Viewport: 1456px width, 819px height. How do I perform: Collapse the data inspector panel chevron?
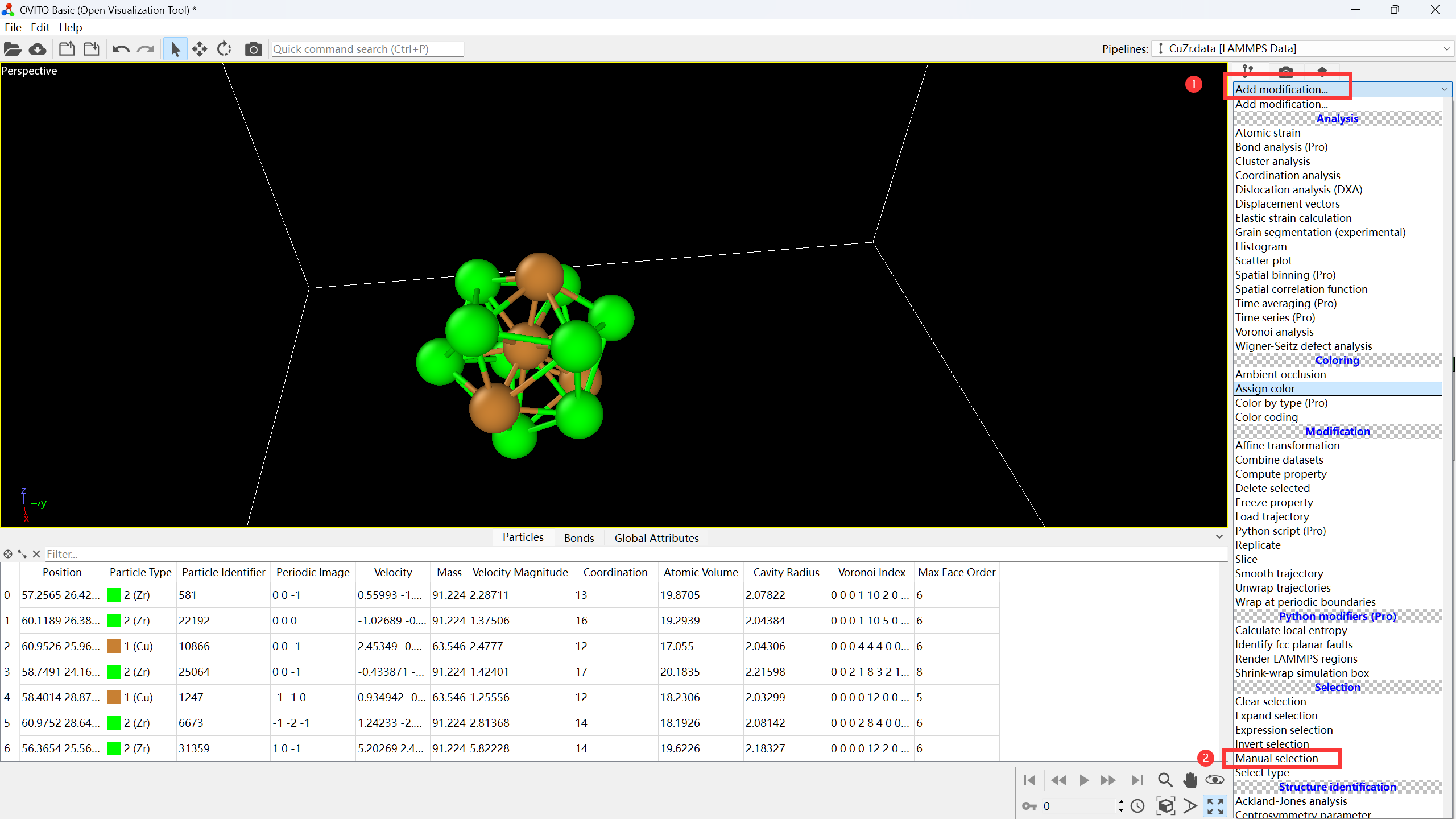click(1219, 537)
